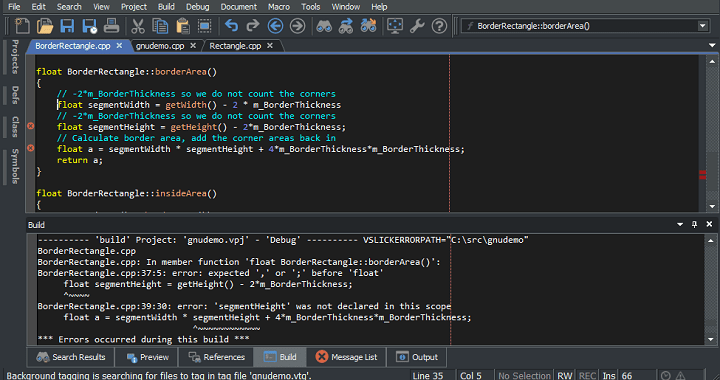Click the clock icon in status bar
The image size is (720, 380).
(x=666, y=376)
